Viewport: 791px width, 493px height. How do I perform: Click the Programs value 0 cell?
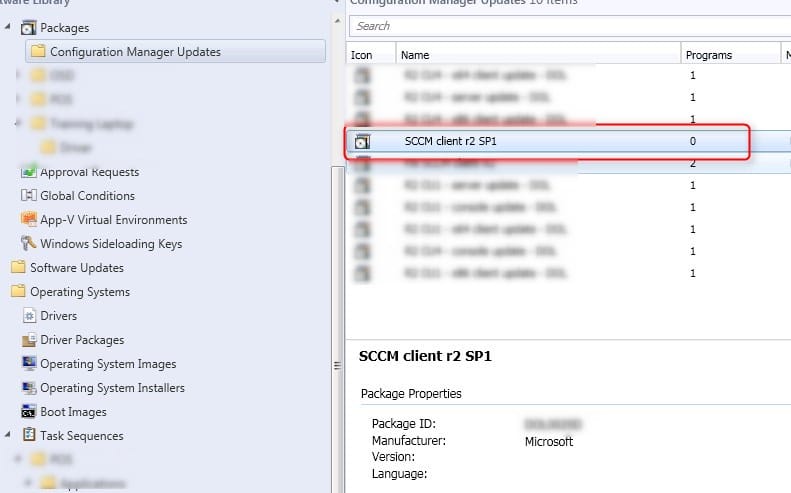[x=693, y=141]
